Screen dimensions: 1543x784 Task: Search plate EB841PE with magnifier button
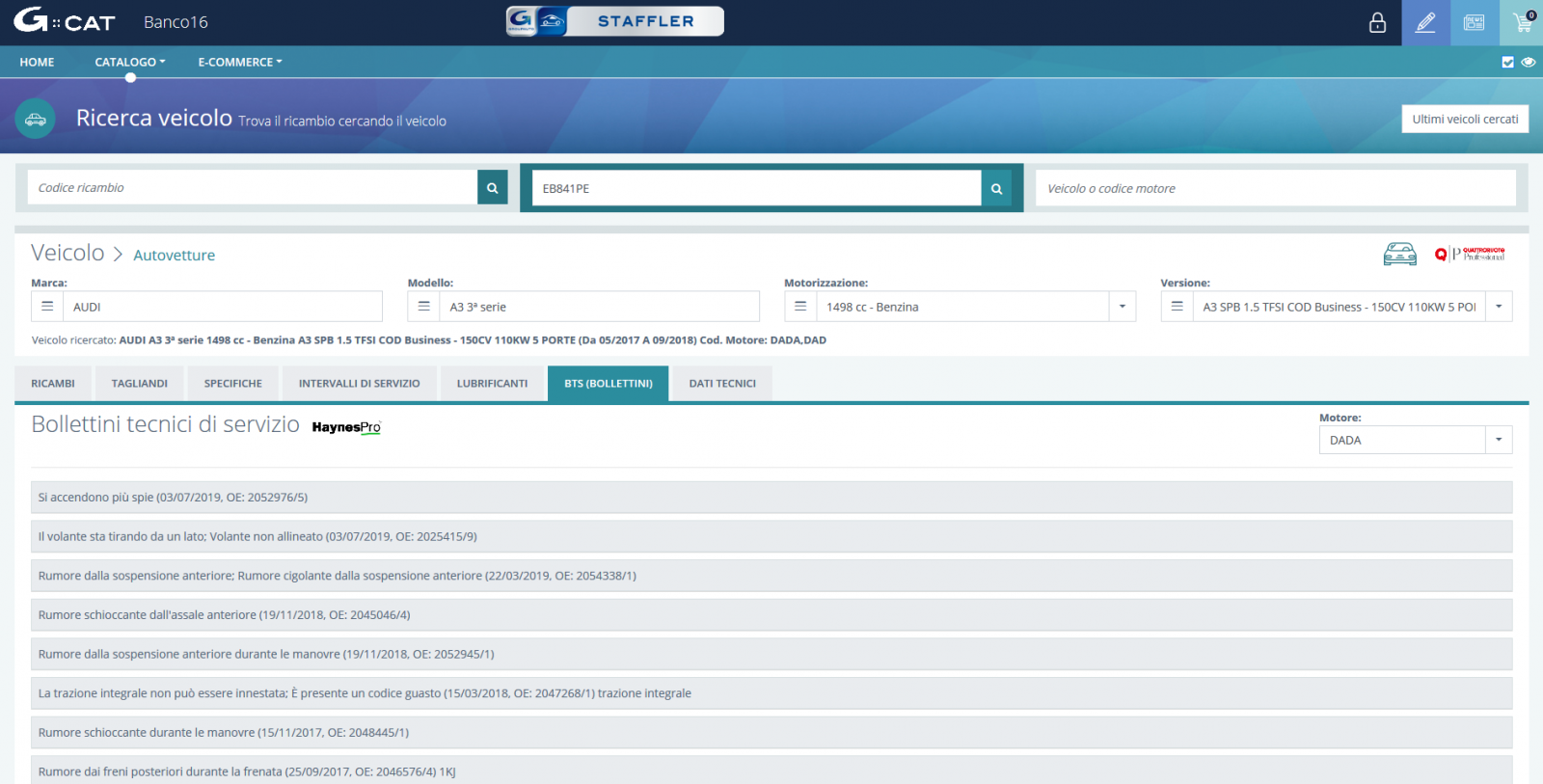click(x=996, y=189)
